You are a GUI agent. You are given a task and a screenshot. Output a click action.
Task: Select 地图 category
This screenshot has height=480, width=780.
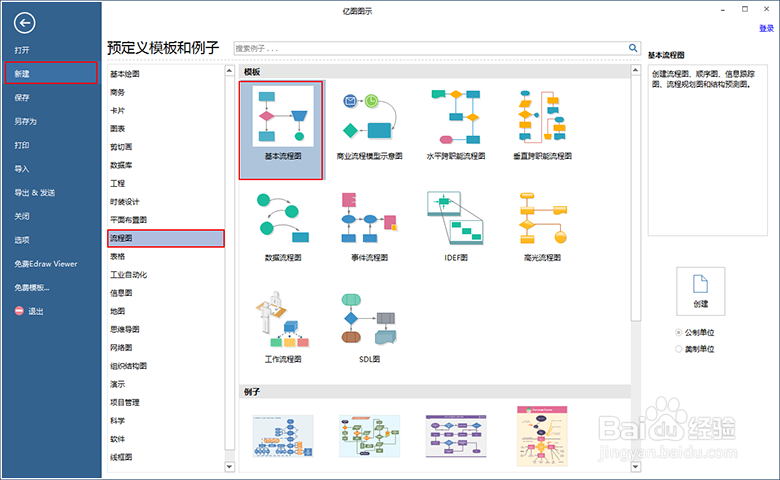coord(117,311)
